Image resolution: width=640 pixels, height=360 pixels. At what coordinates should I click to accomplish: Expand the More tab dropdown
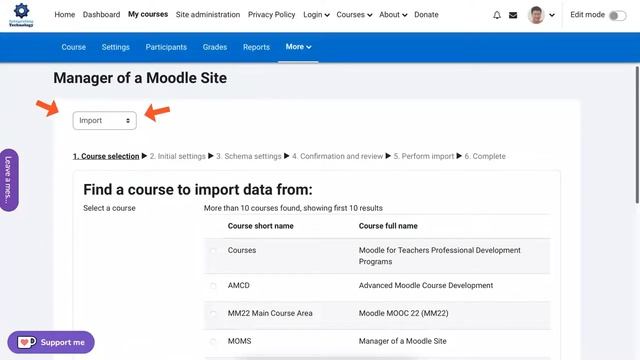pos(298,47)
